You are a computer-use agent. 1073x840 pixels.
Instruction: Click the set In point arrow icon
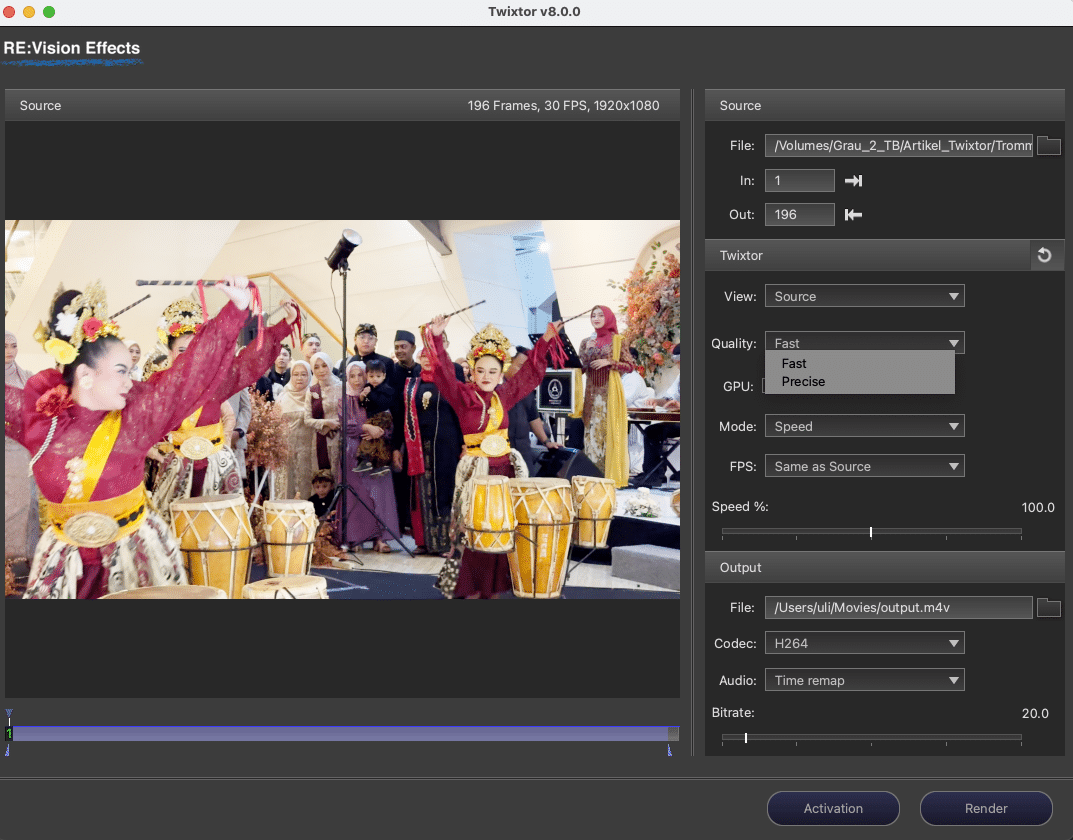(x=853, y=180)
